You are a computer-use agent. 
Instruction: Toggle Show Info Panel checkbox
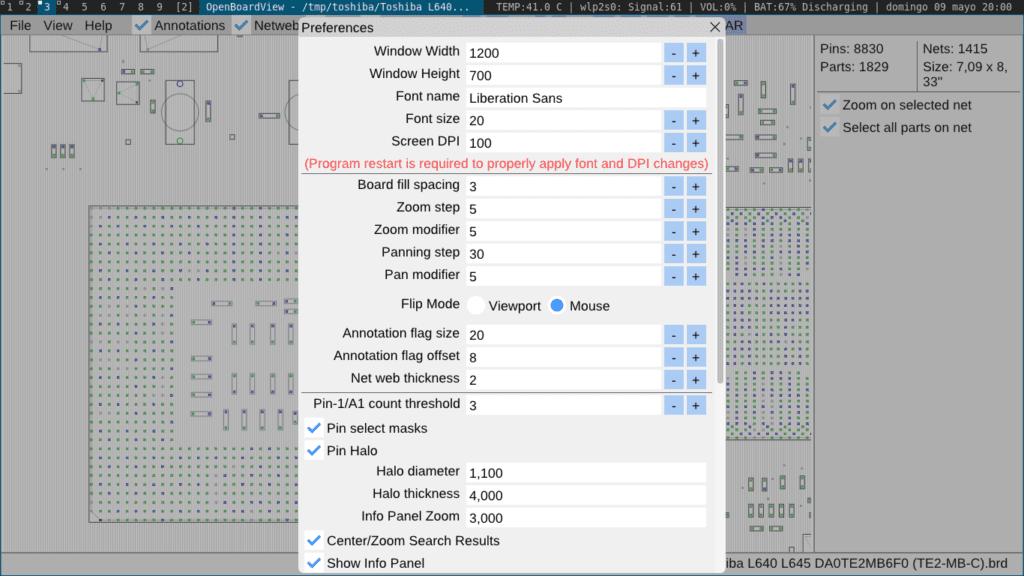coord(314,563)
